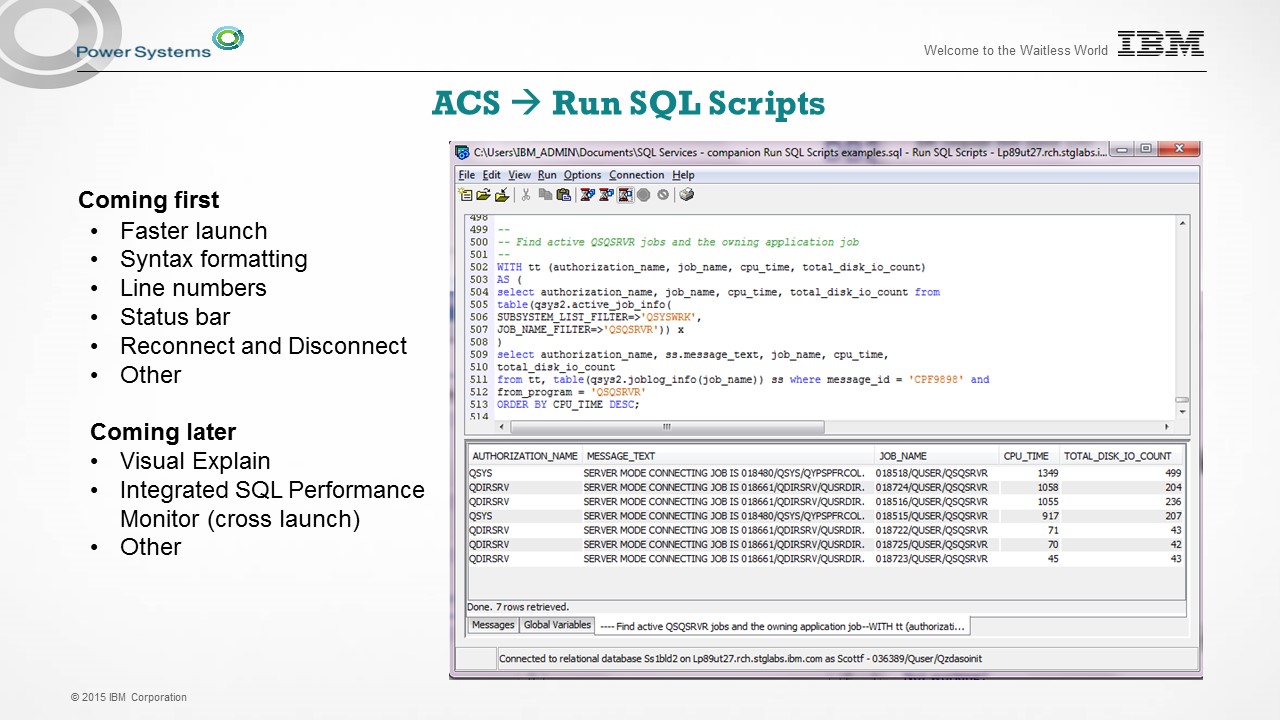This screenshot has width=1280, height=720.
Task: Click the Run All toolbar icon
Action: click(588, 195)
